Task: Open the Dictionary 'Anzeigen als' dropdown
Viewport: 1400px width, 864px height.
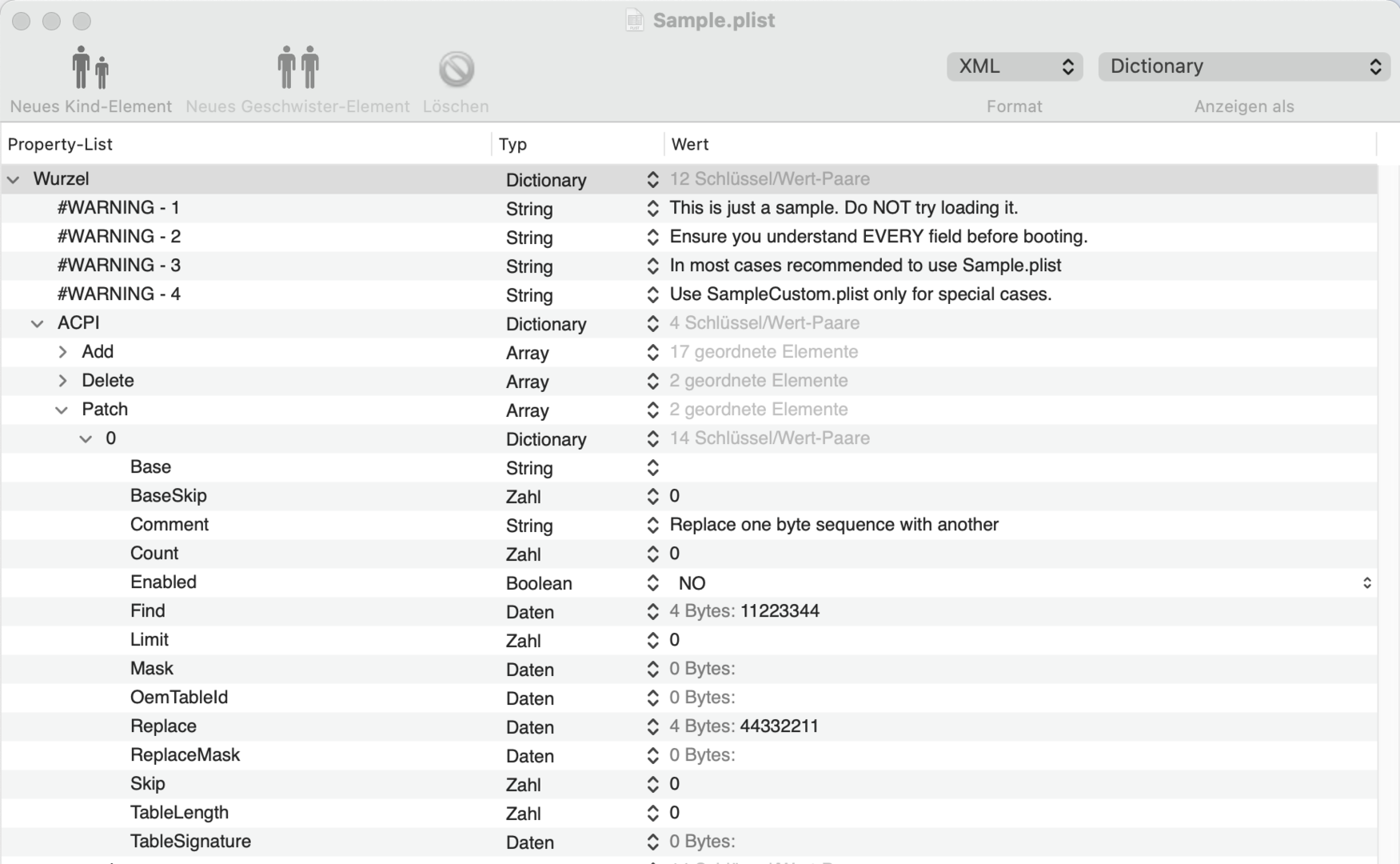Action: (x=1244, y=66)
